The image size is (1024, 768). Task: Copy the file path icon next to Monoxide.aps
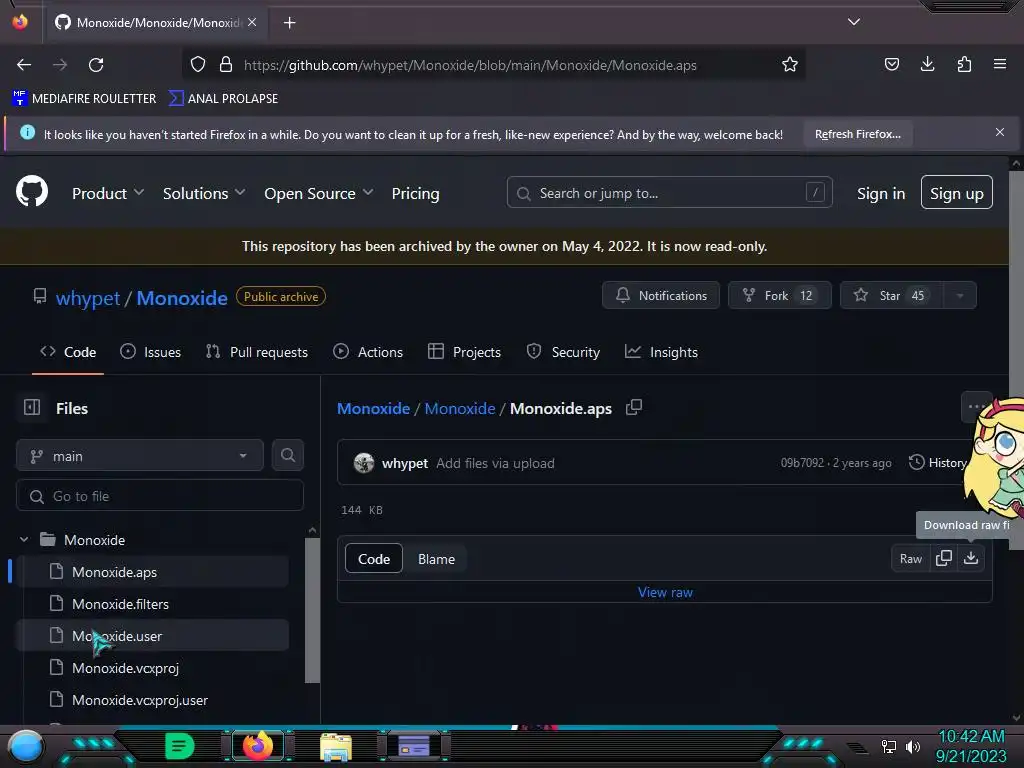click(x=633, y=408)
